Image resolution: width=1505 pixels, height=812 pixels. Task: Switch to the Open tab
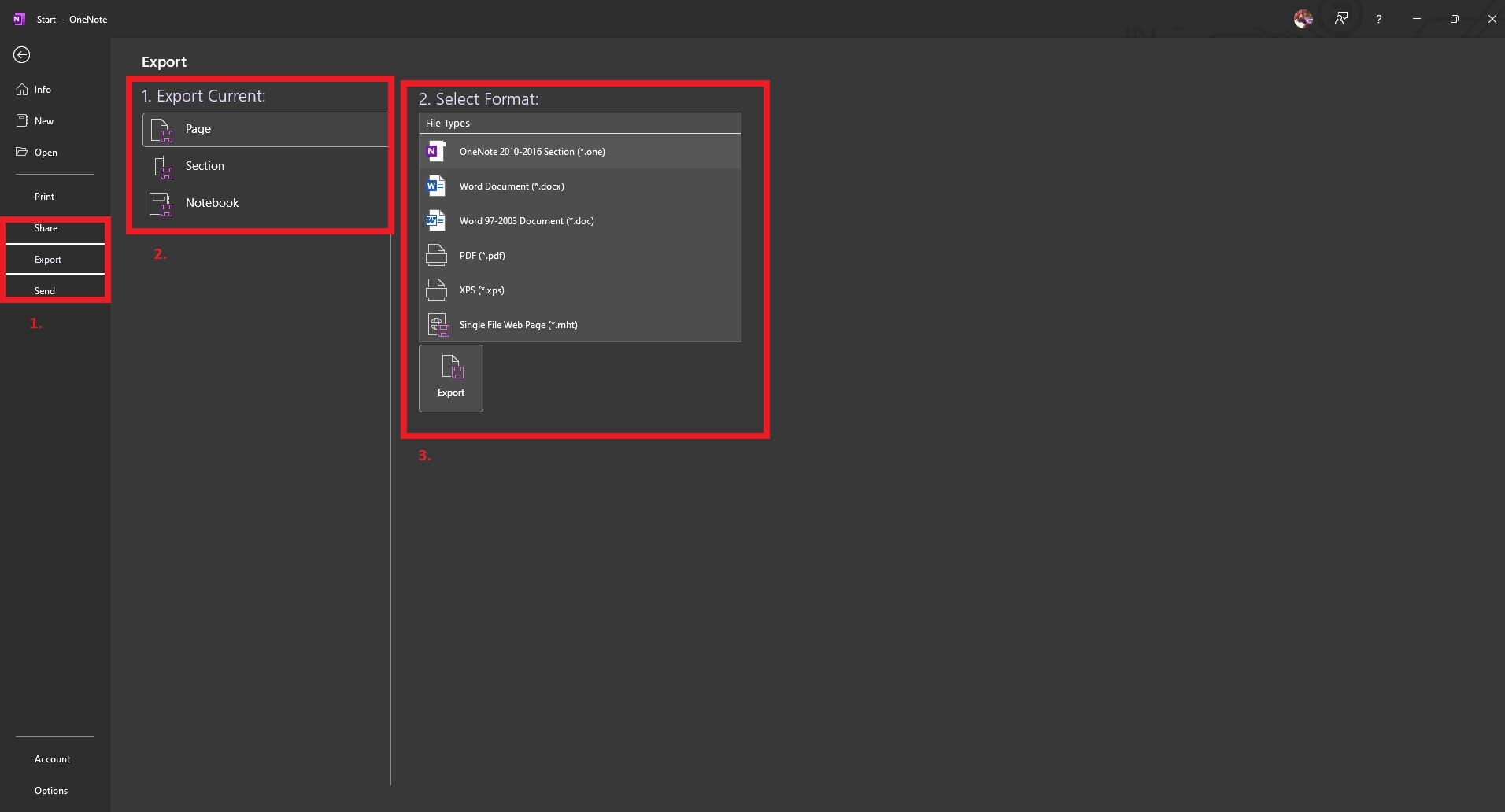click(x=55, y=153)
